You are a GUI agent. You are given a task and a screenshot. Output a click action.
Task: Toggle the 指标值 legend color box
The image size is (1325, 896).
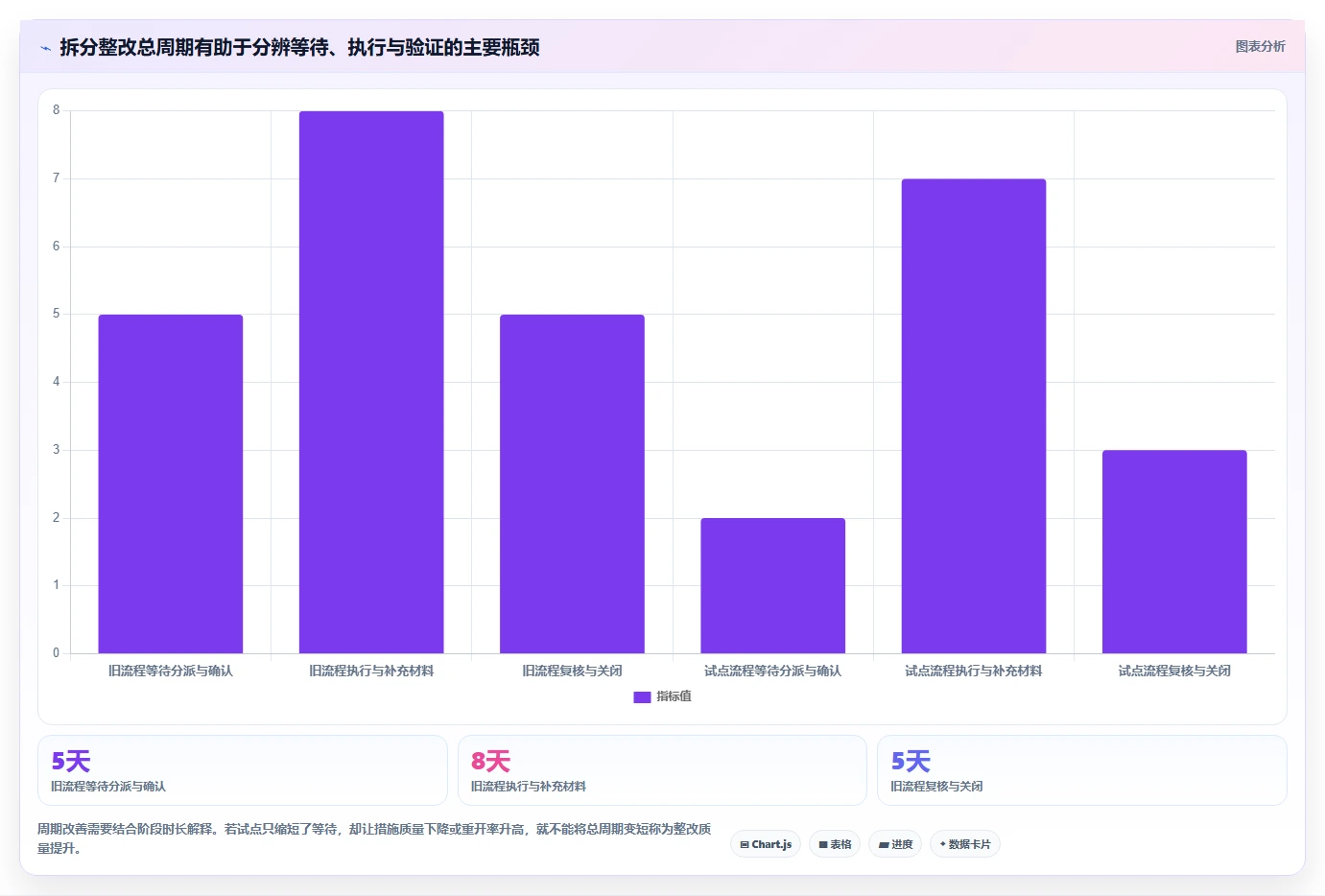[x=642, y=697]
